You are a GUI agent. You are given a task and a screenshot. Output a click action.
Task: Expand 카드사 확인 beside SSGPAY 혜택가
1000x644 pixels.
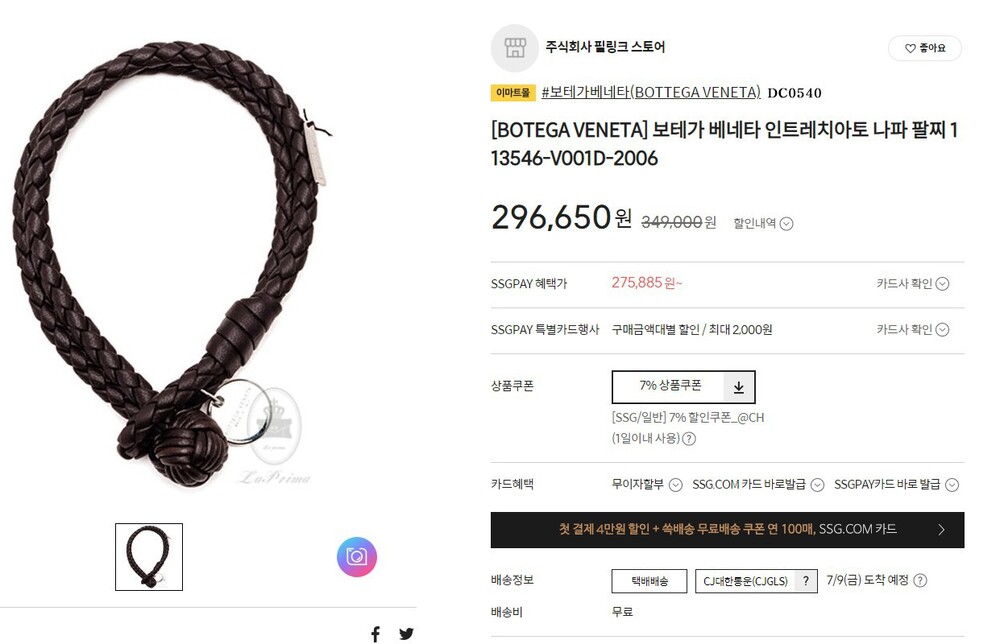point(913,284)
